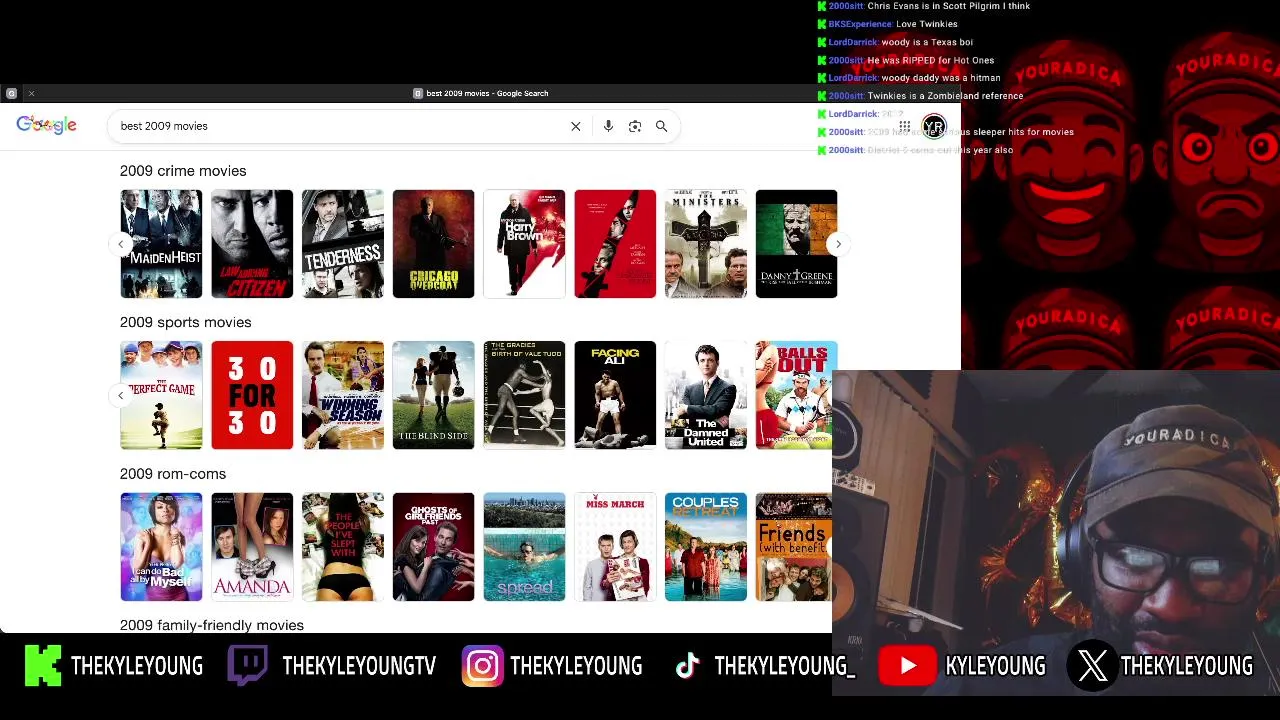Open the Couples Retreat poster
Screen dimensions: 1280x720
pyautogui.click(x=706, y=547)
